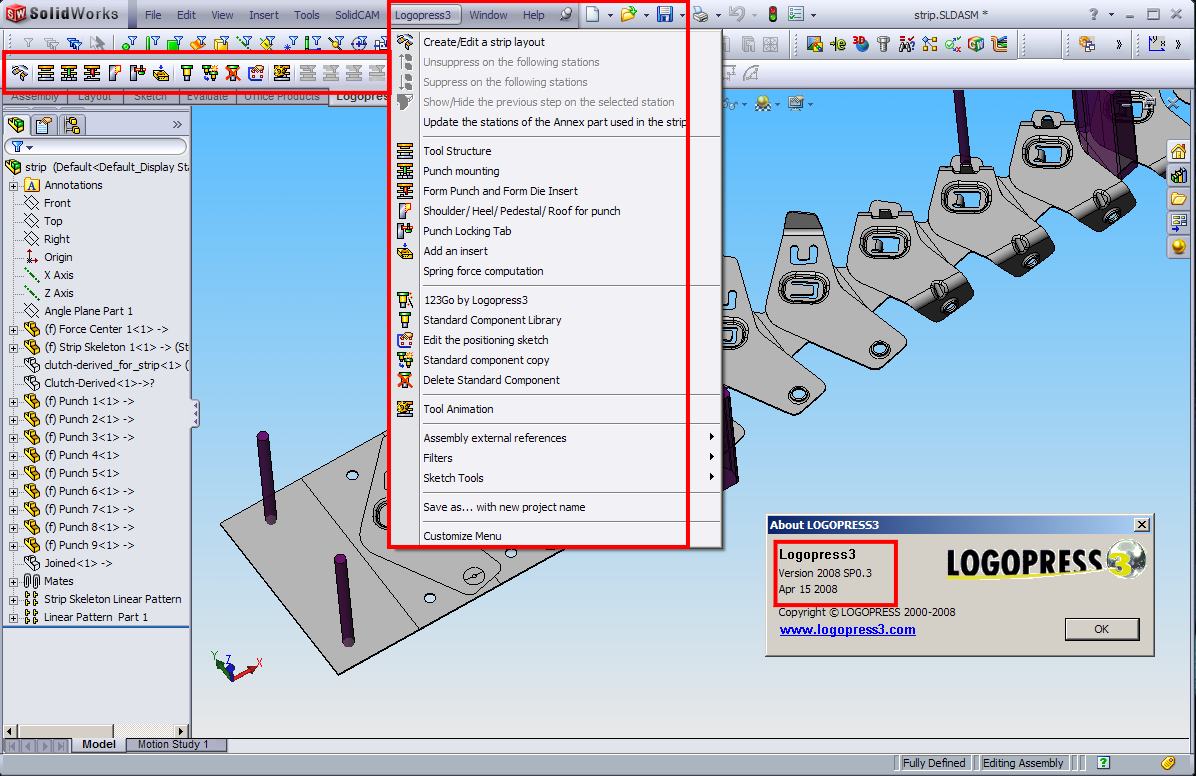
Task: Click the Edit positioning sketch toolbar icon
Action: [256, 72]
